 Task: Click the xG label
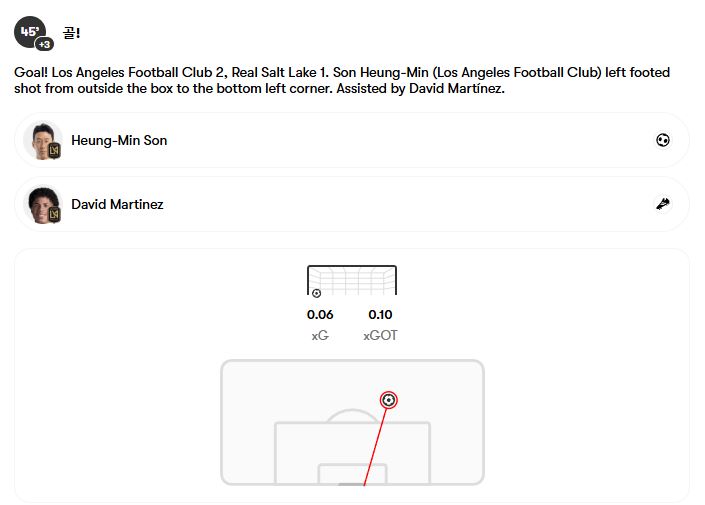pos(320,336)
